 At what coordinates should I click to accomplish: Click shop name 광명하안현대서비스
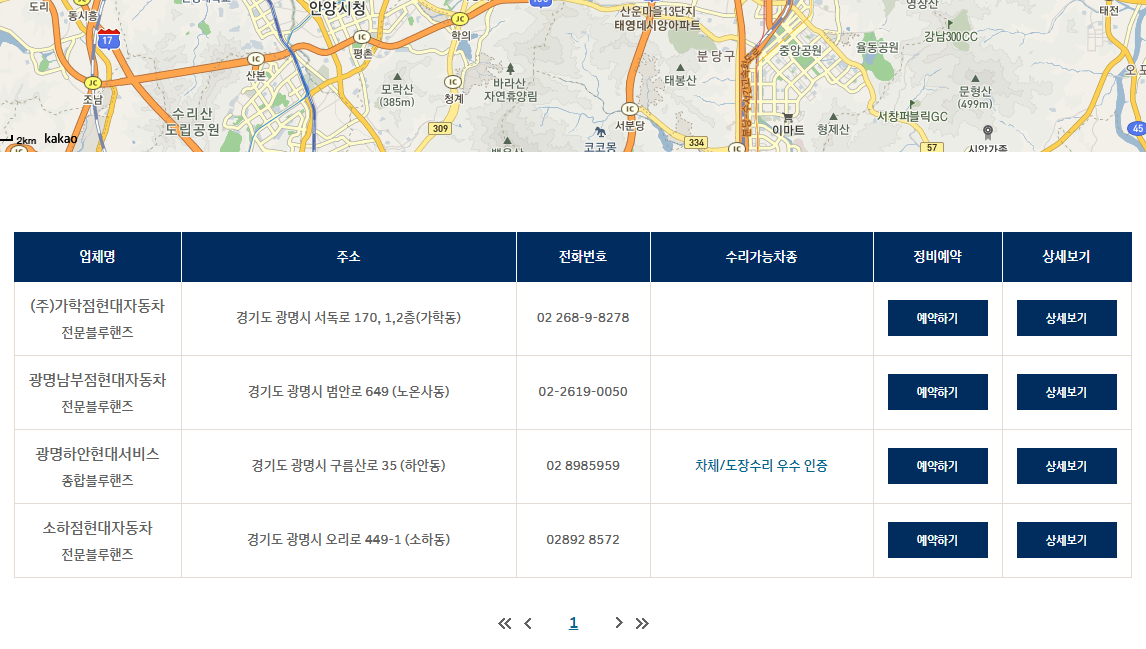(97, 454)
